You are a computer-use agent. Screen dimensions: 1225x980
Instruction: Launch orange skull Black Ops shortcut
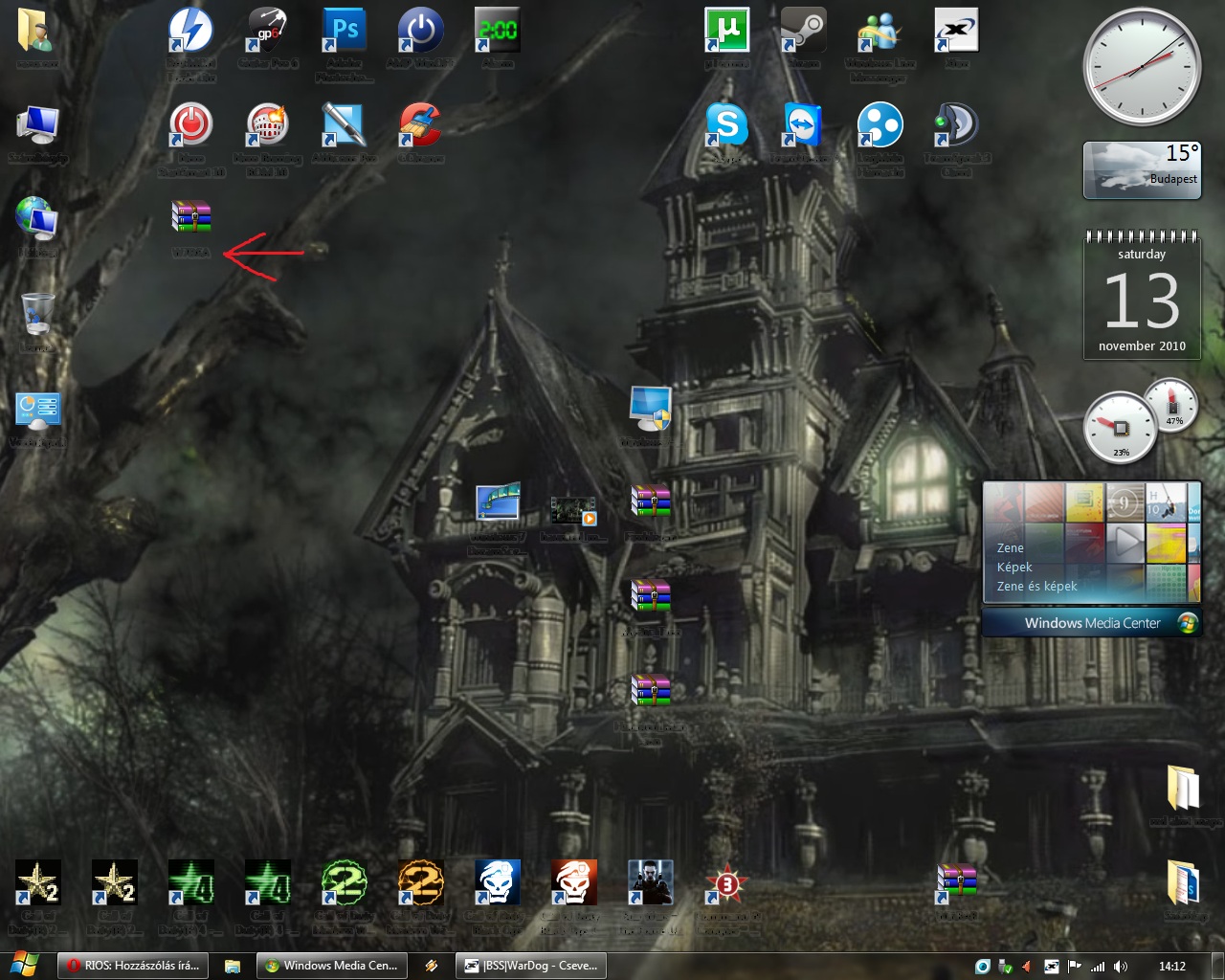tap(573, 882)
